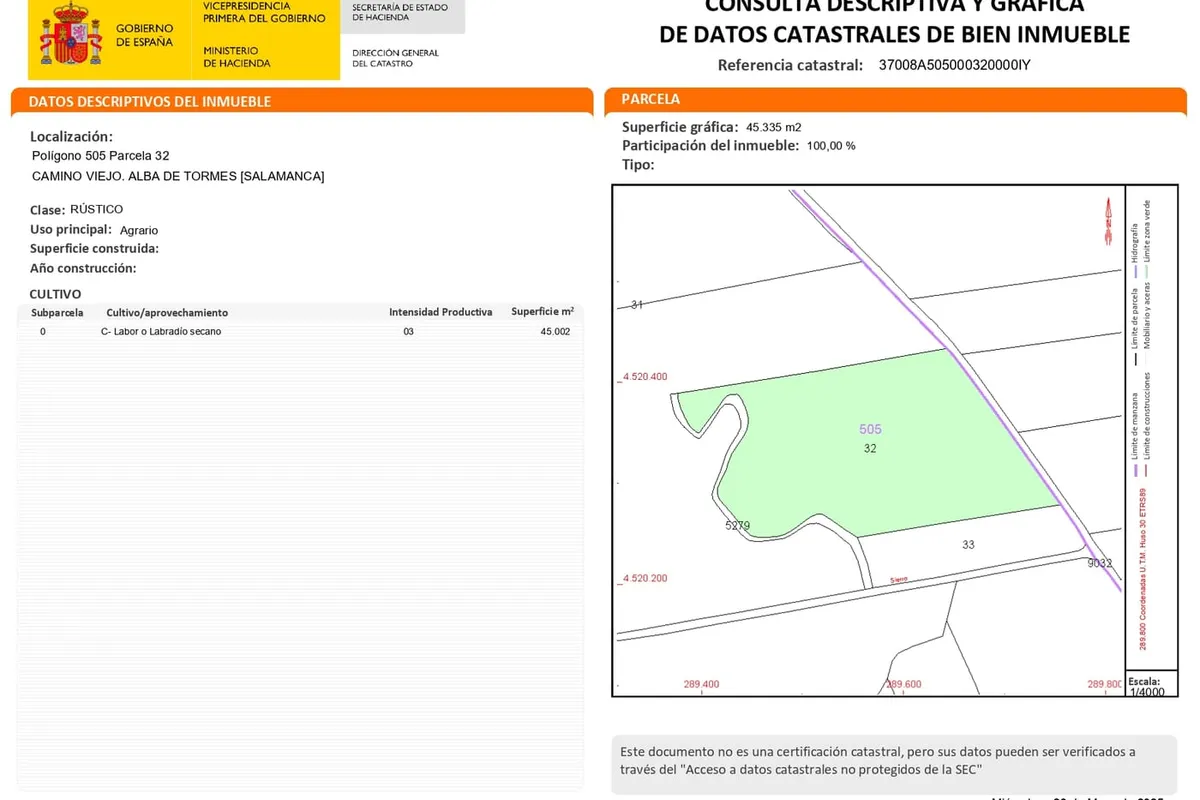Click title "DE DATOS CATASTRALES DE BIEN INMUEBLE"
Viewport: 1200px width, 800px height.
pos(894,34)
